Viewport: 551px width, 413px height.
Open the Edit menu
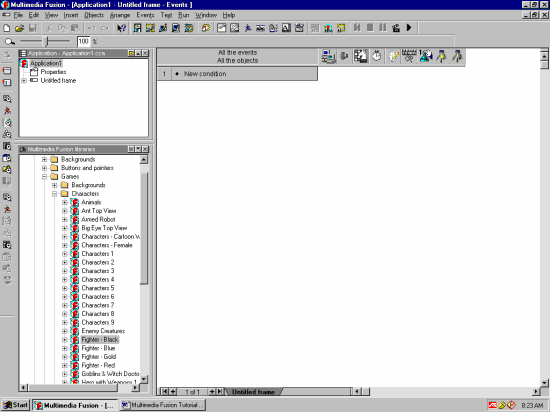click(34, 15)
